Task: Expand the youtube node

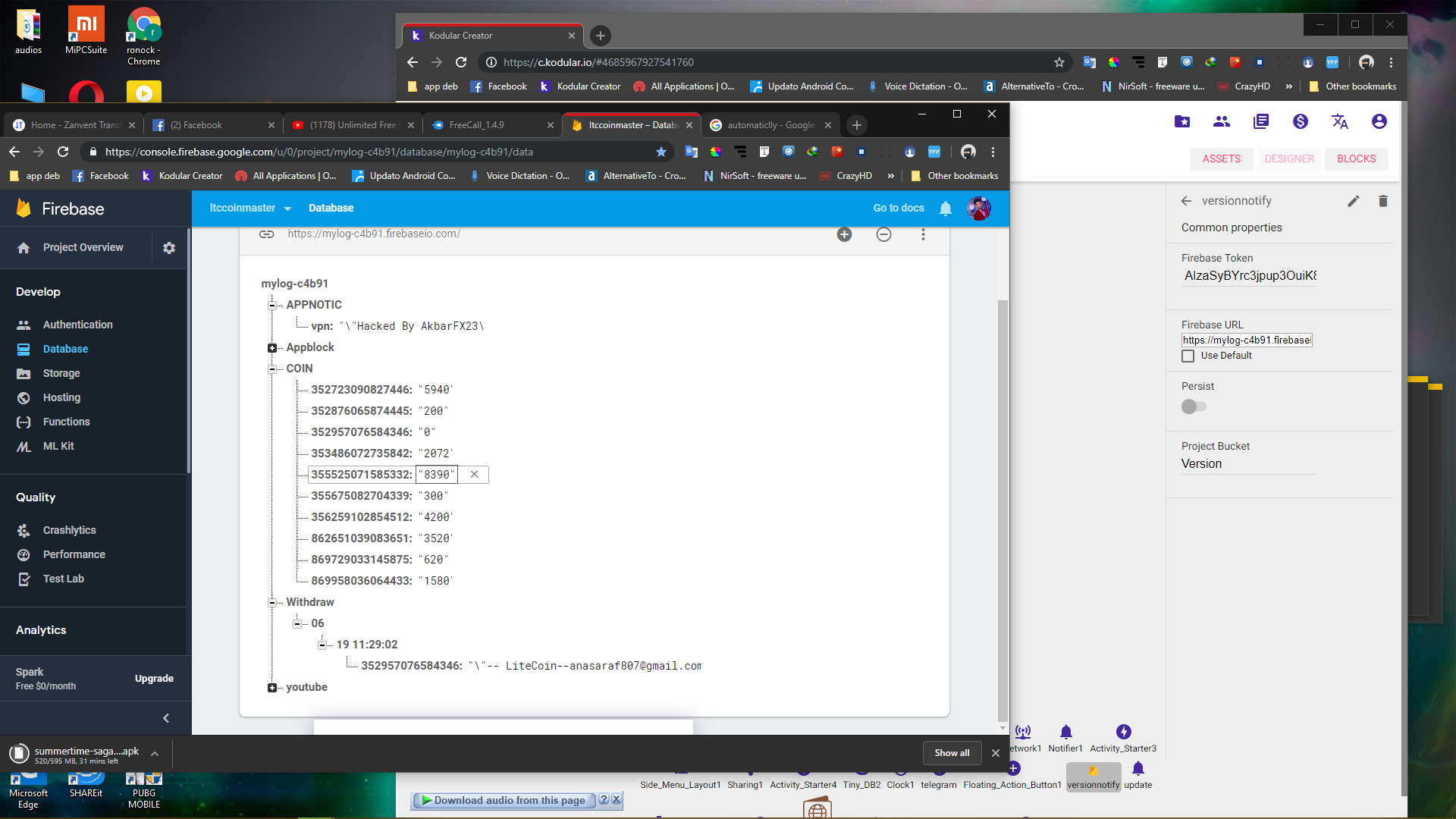Action: (271, 688)
